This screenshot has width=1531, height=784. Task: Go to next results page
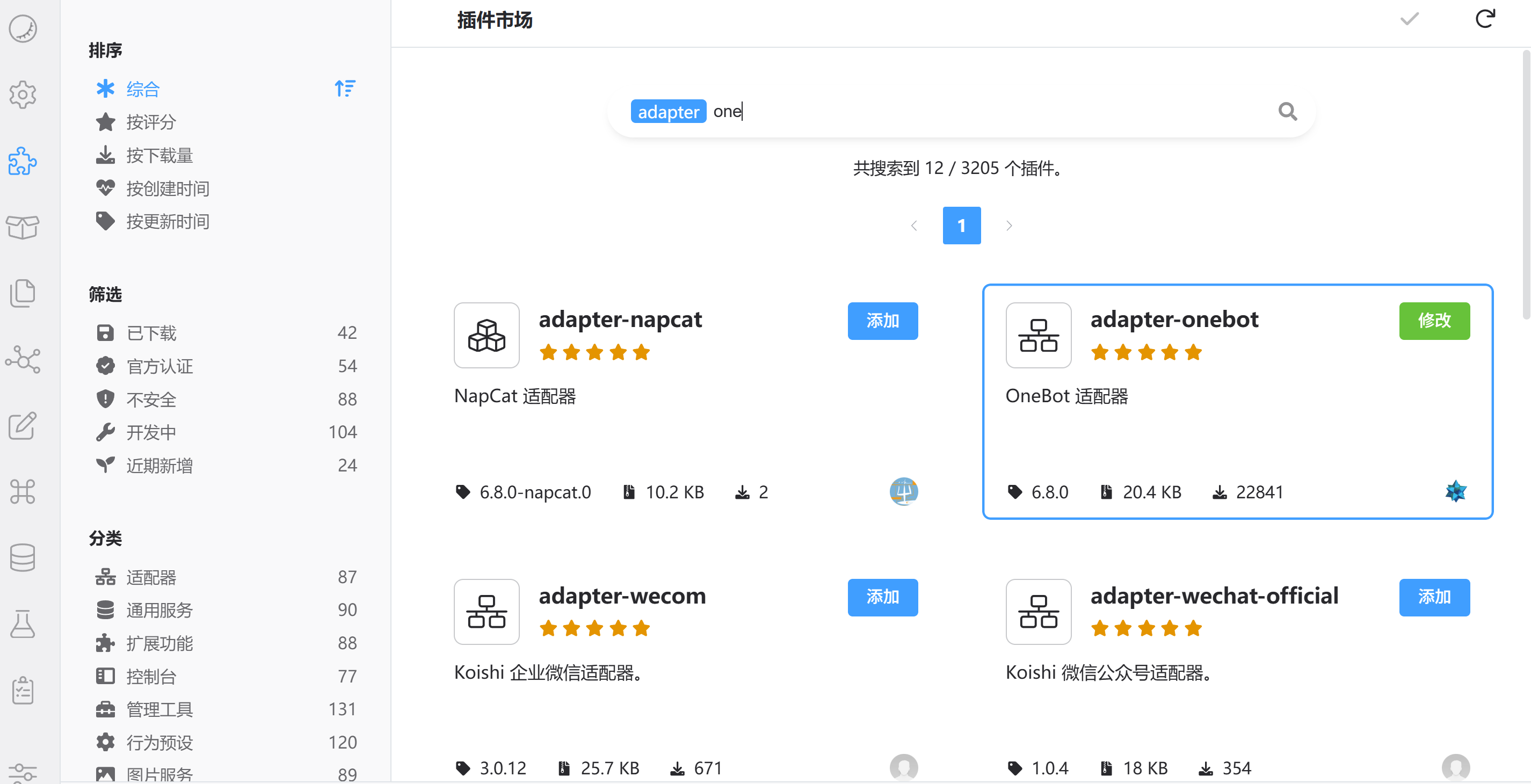click(1008, 226)
